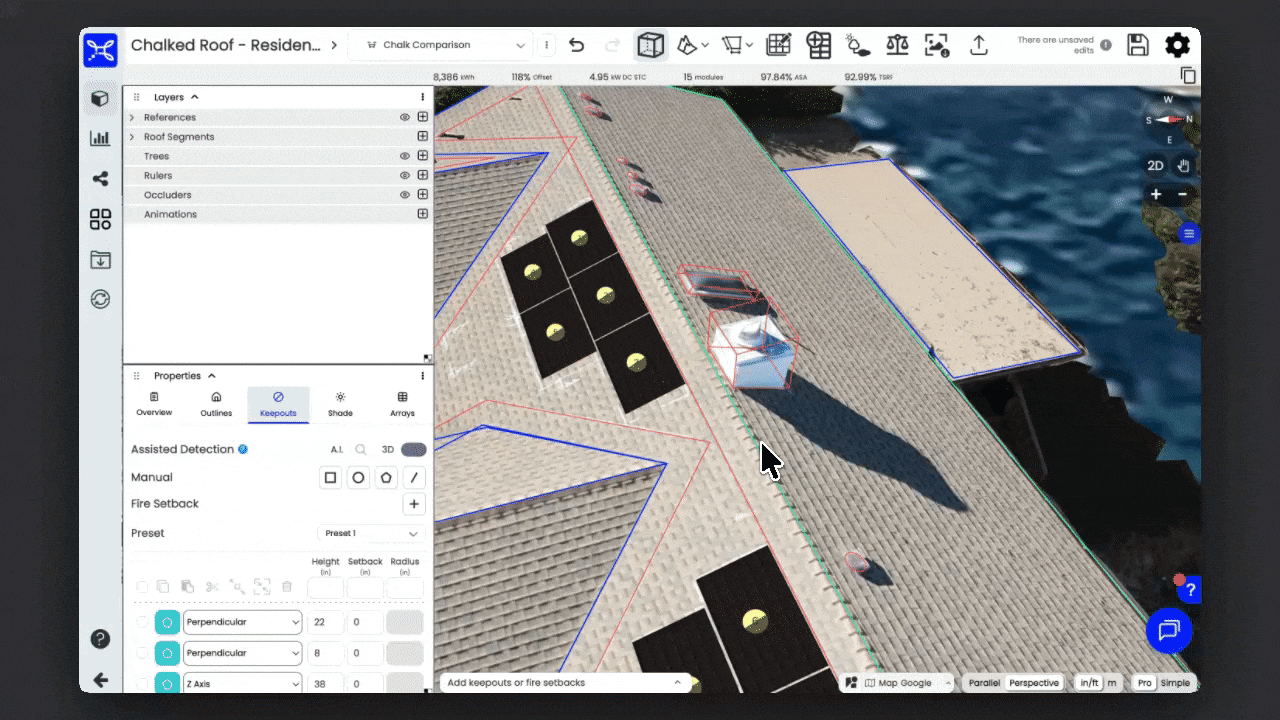1280x720 pixels.
Task: Check the select-all keepouts checkbox
Action: click(x=142, y=587)
